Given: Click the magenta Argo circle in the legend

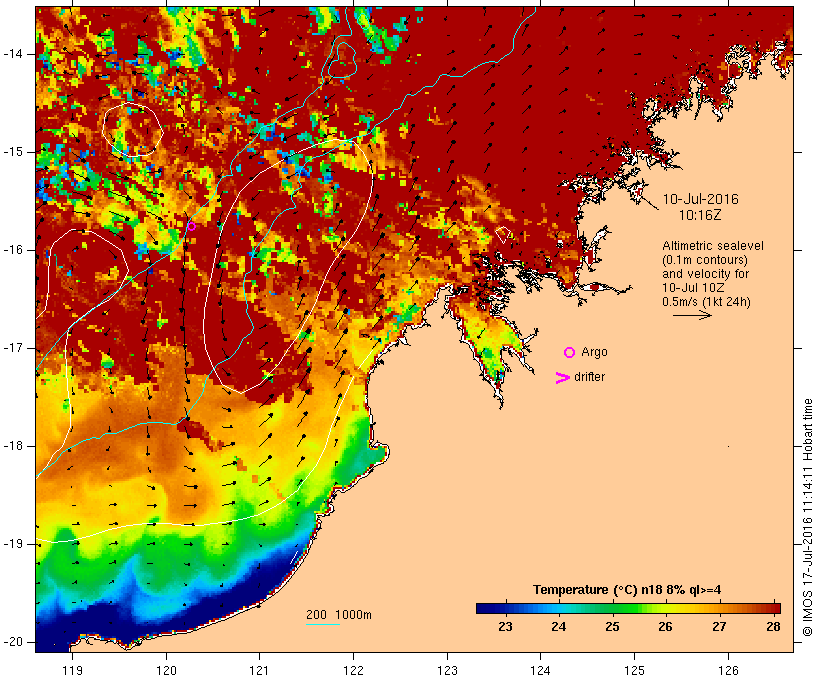Looking at the screenshot, I should pos(570,353).
